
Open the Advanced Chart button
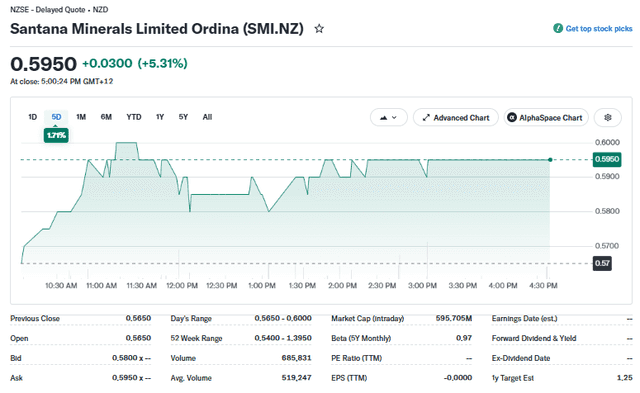click(456, 118)
